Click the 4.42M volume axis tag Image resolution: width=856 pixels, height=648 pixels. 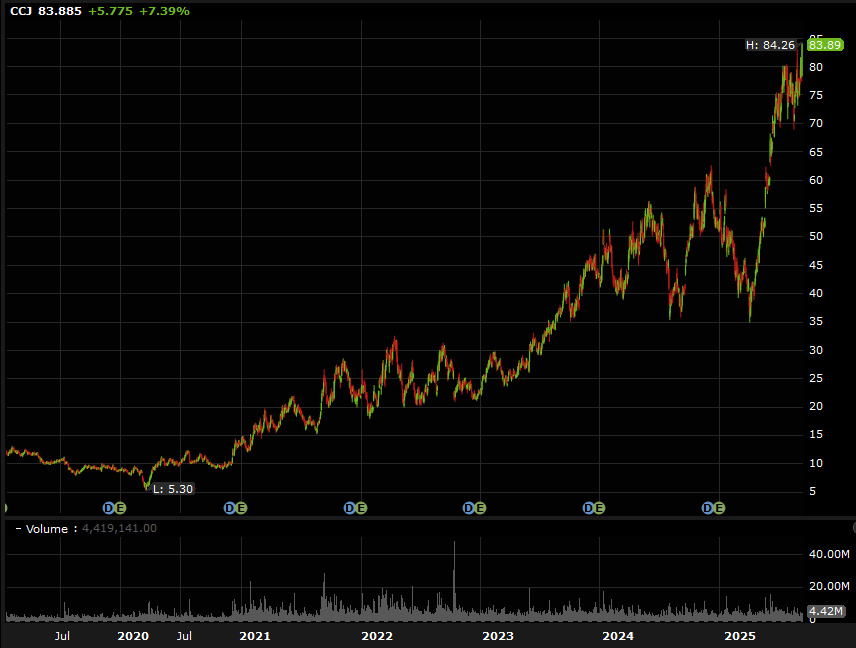[825, 611]
